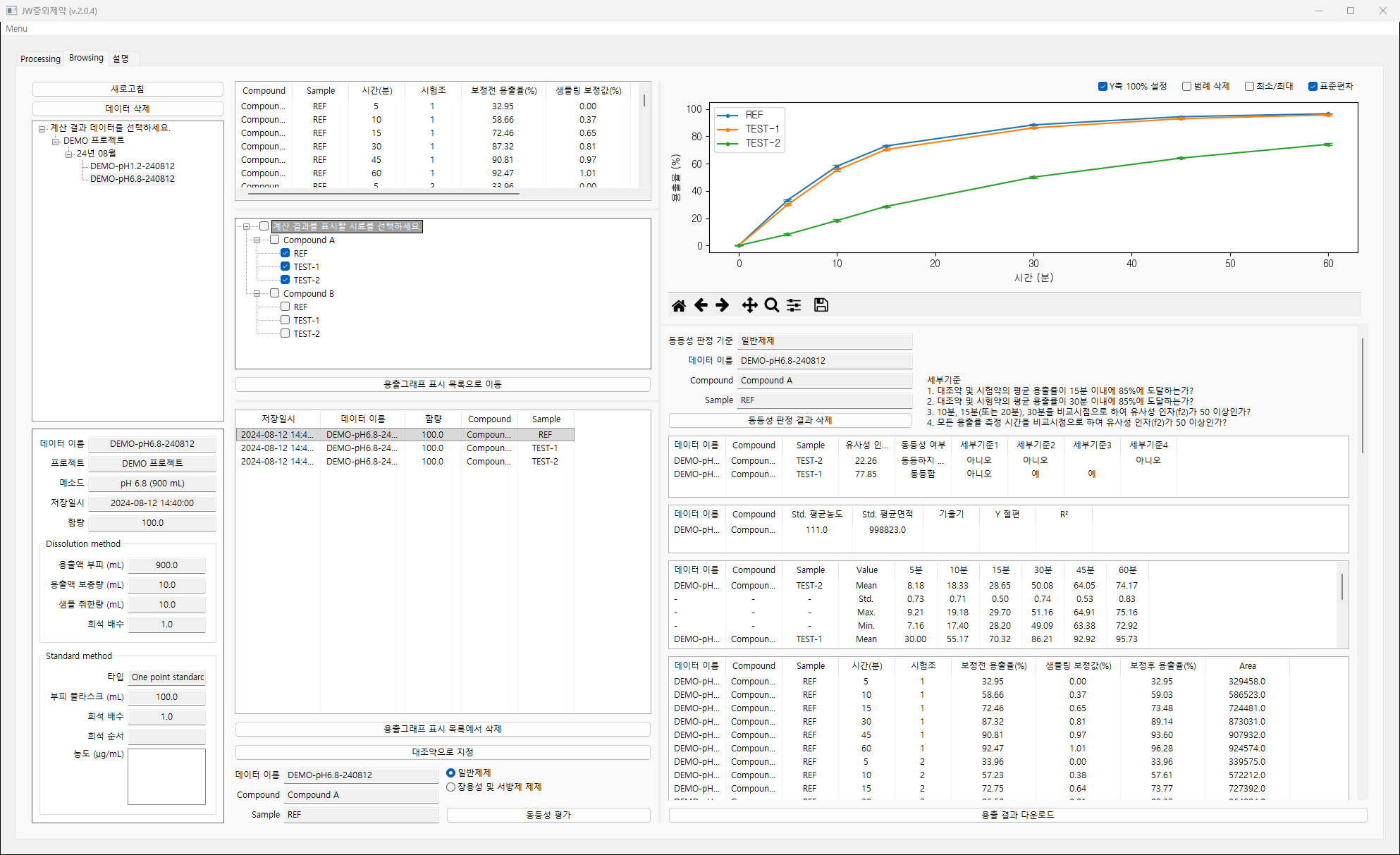This screenshot has height=855, width=1400.
Task: Save the figure with floppy disk icon
Action: 821,305
